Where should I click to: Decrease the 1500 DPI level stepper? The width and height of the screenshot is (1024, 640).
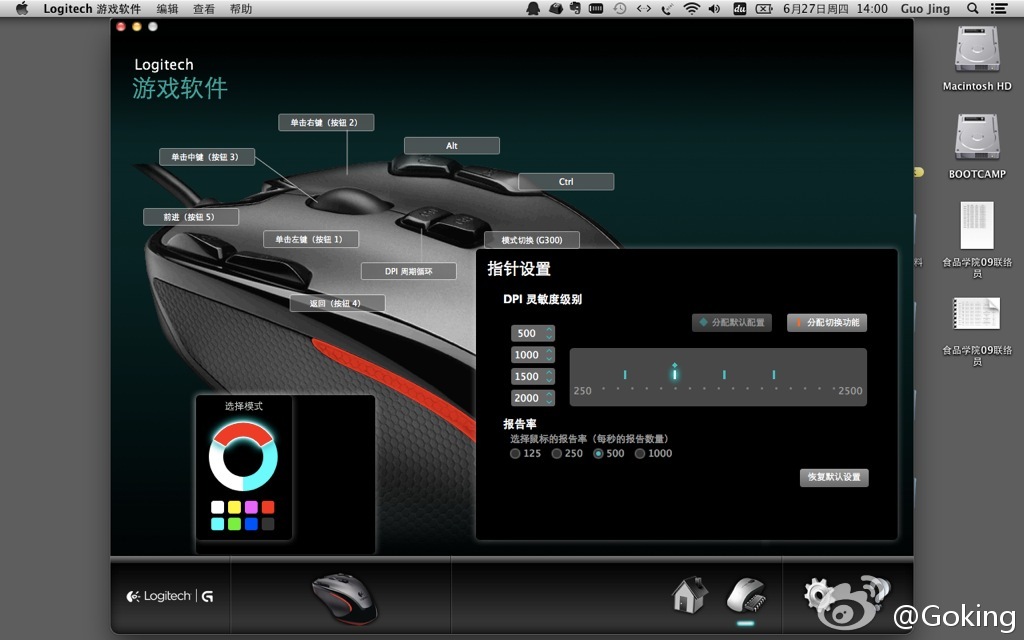549,380
